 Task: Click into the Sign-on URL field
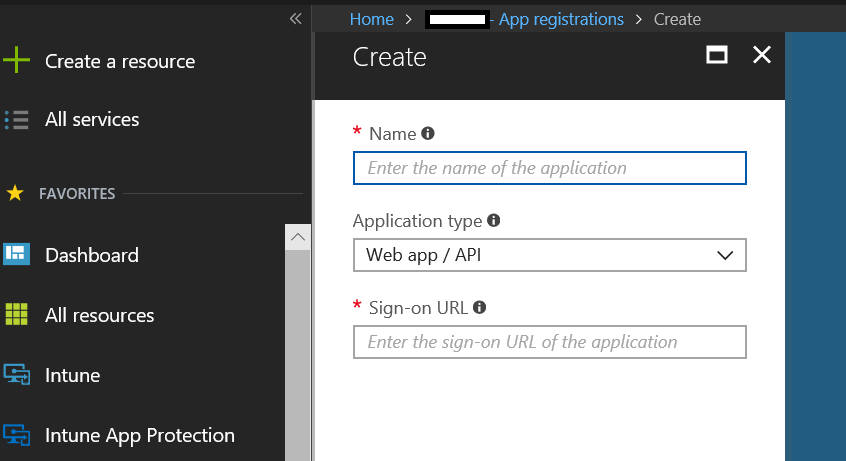point(549,342)
